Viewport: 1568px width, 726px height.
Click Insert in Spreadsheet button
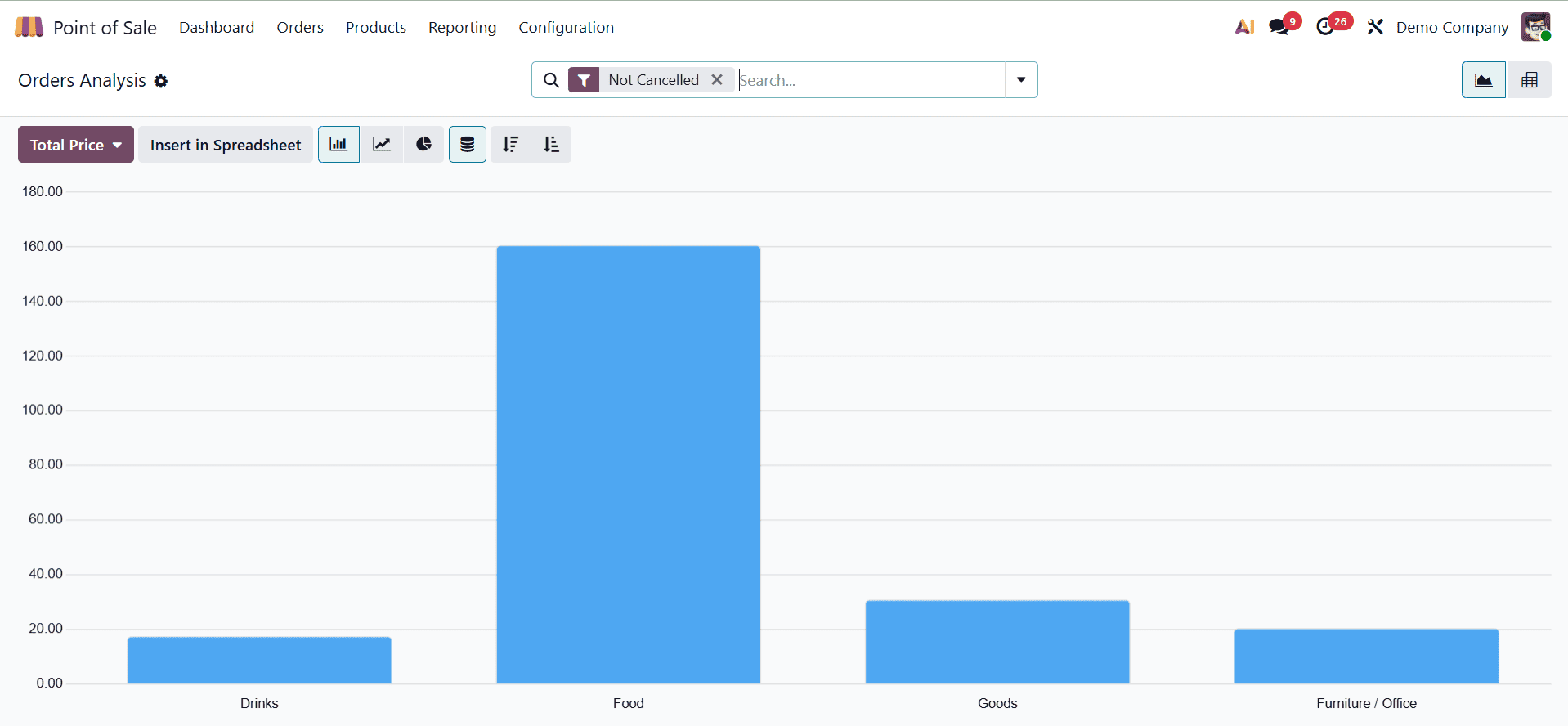pos(226,145)
